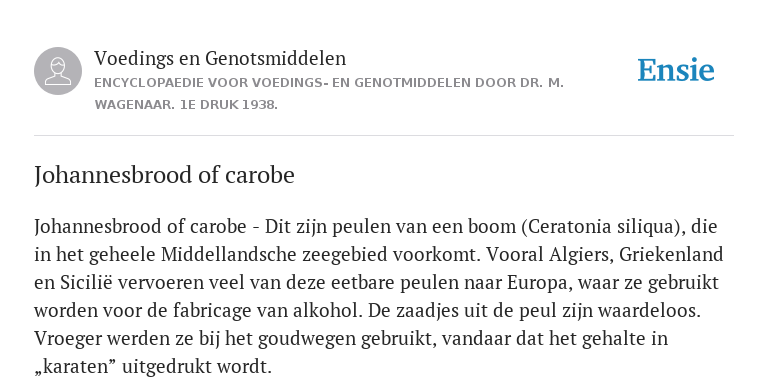Image resolution: width=768 pixels, height=384 pixels.
Task: Click the Encyclopaedie voor Voedings- subtitle line
Action: 329,83
